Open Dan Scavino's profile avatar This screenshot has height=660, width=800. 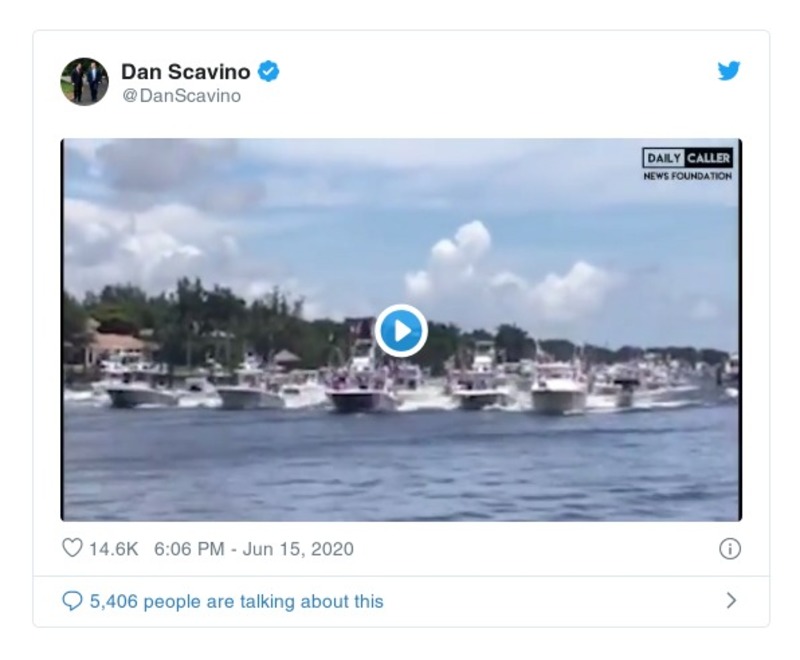pos(84,81)
